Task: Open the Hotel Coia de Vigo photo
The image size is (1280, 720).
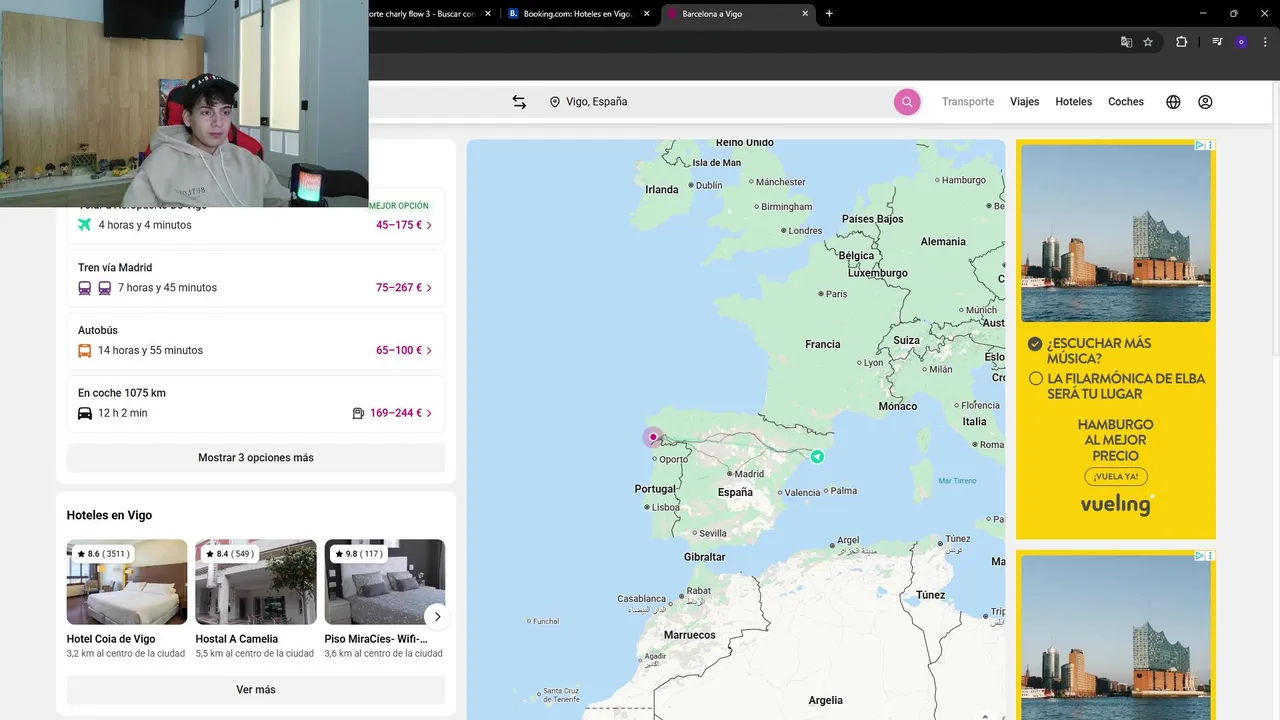Action: point(127,582)
